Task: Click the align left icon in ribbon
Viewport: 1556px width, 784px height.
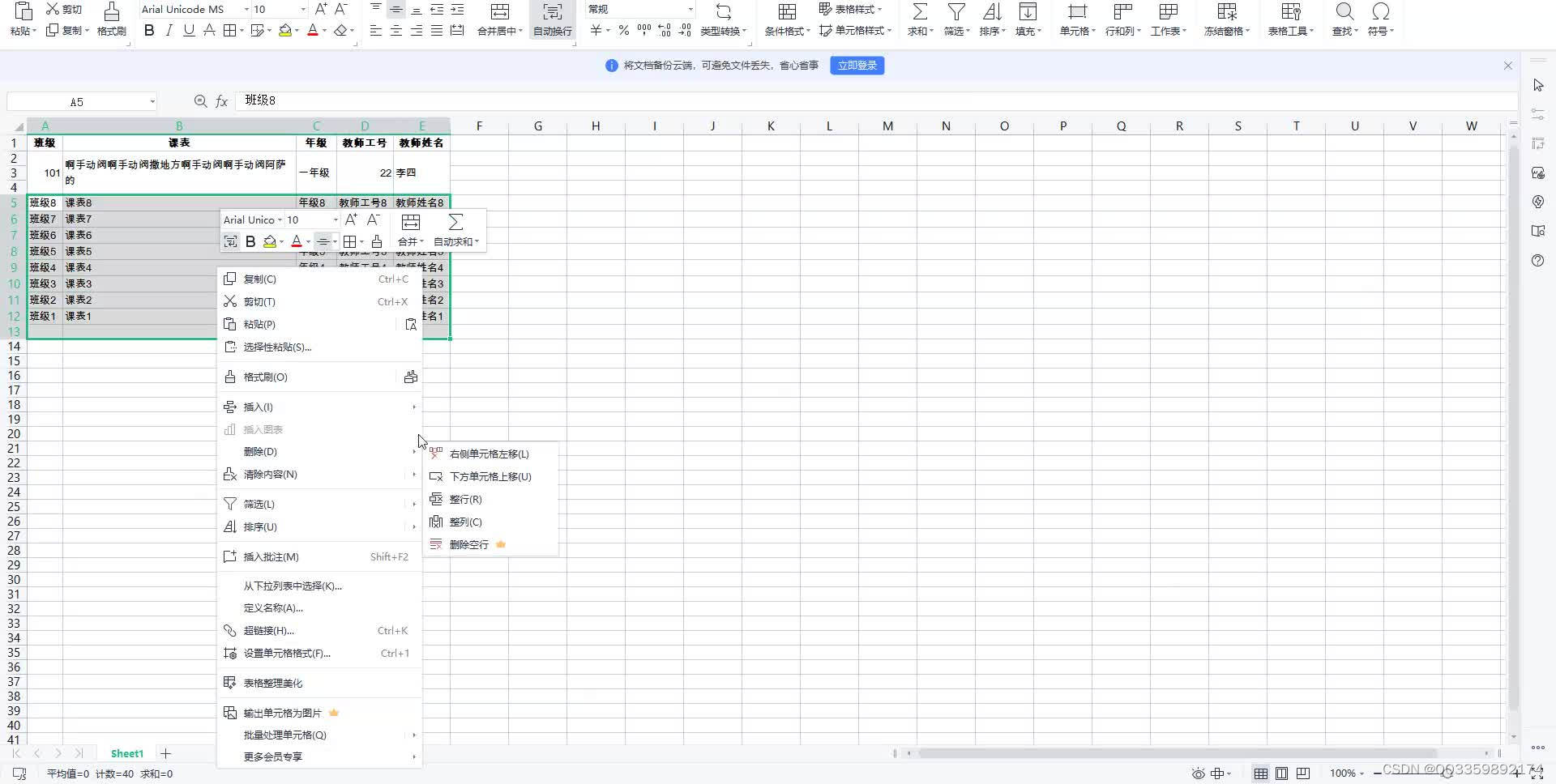Action: tap(375, 31)
